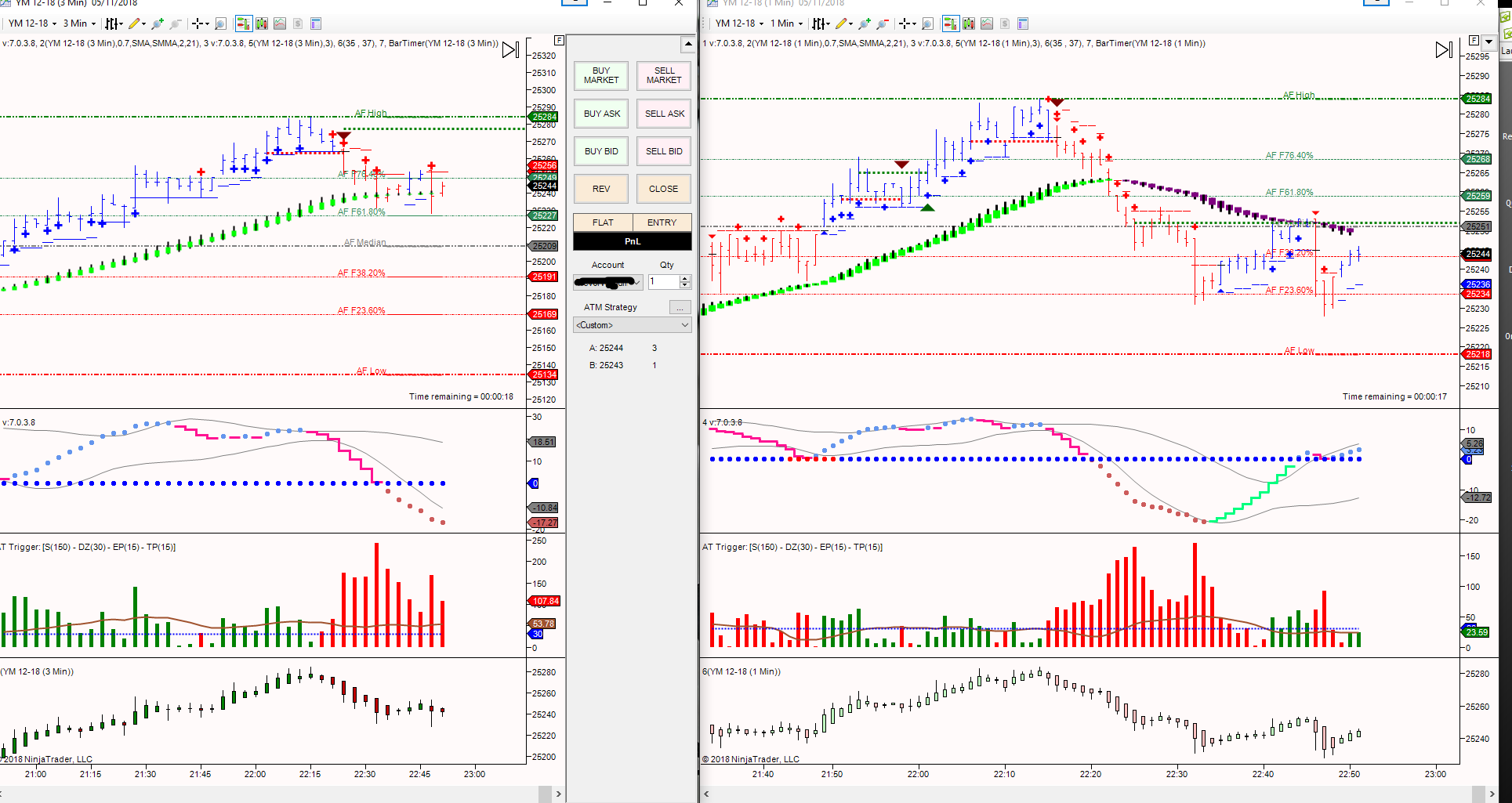Click the REV reverse position button
1512x803 pixels.
601,189
